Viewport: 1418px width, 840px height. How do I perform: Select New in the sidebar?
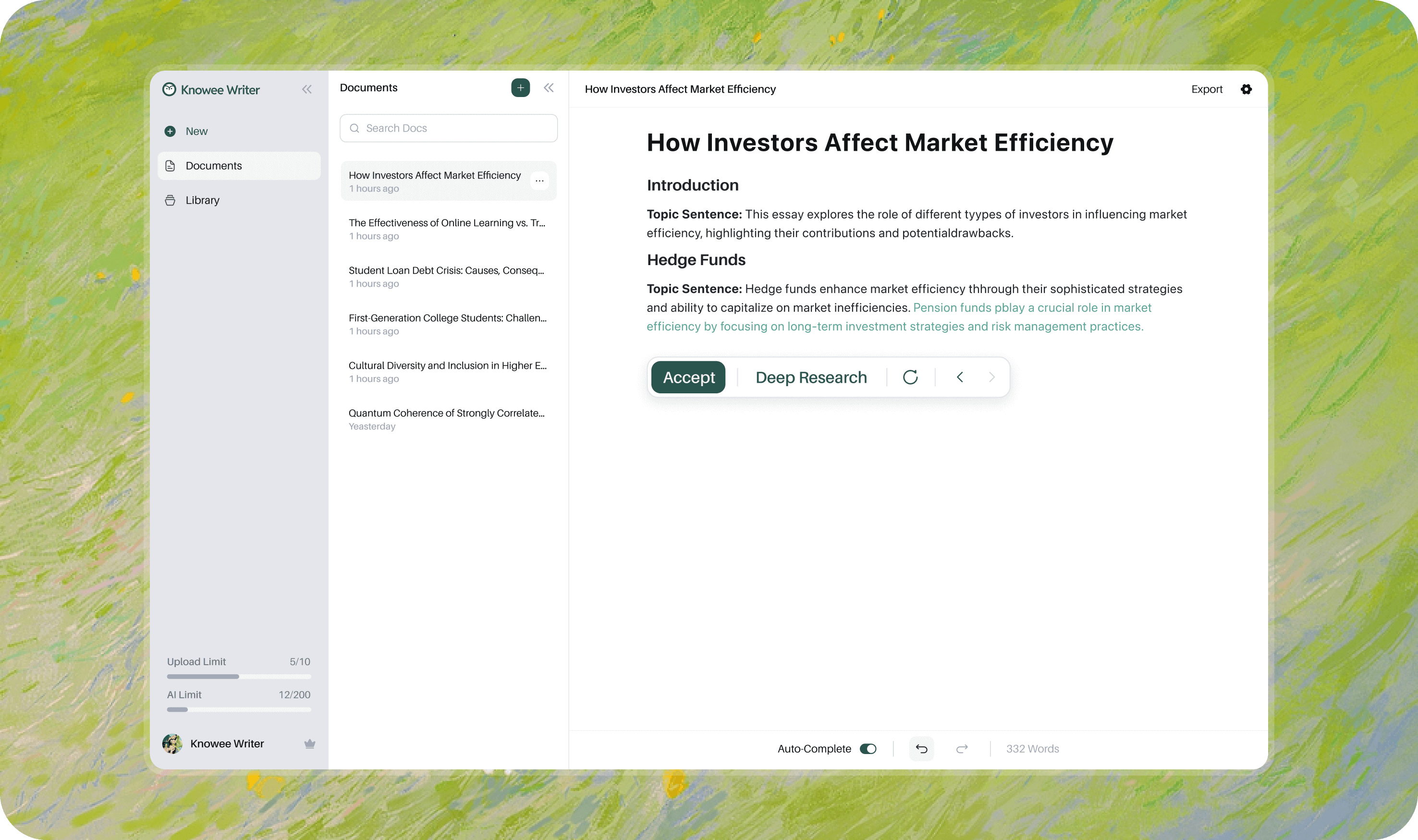click(196, 131)
